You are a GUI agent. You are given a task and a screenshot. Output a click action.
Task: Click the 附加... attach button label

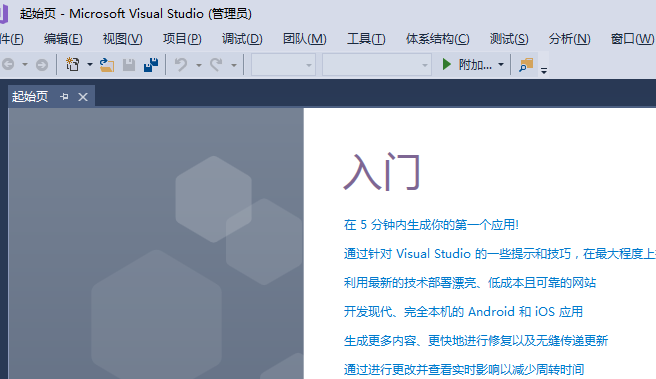475,65
